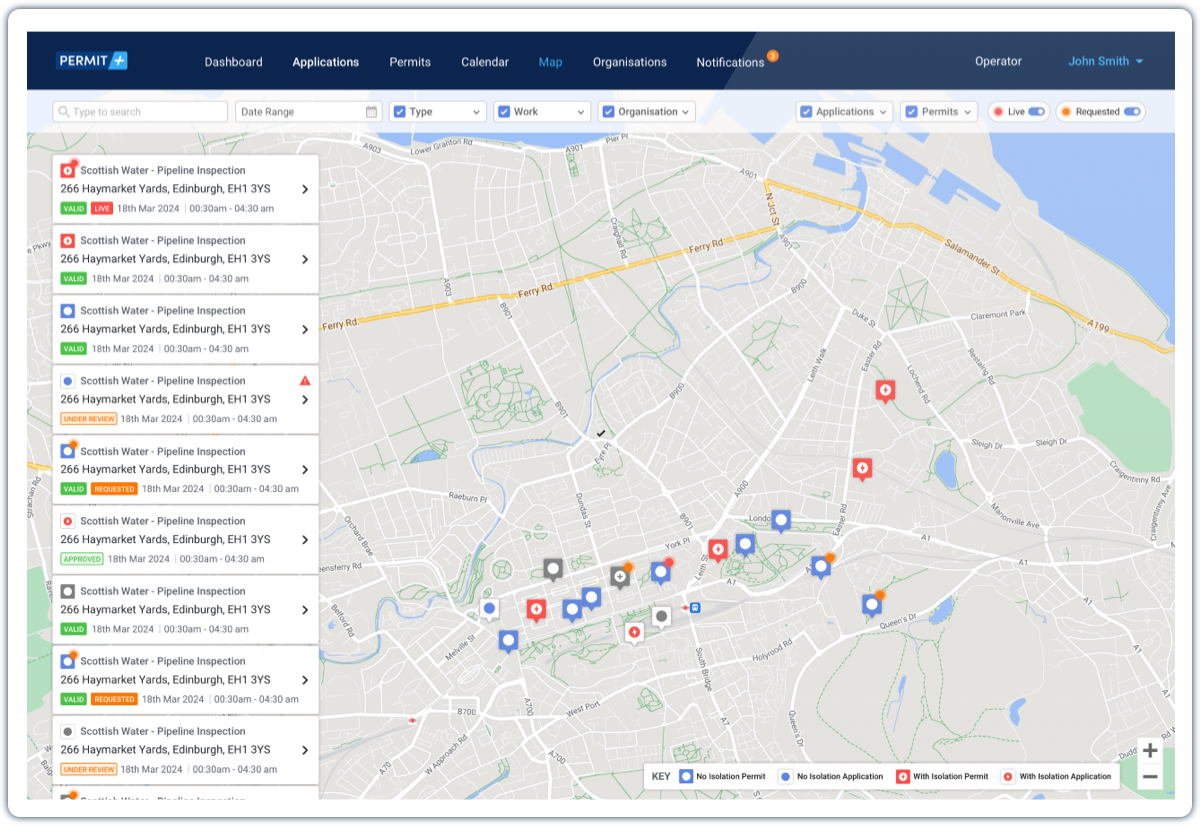Select the red isolation marker beside Leith St
This screenshot has width=1200, height=826.
coord(717,550)
